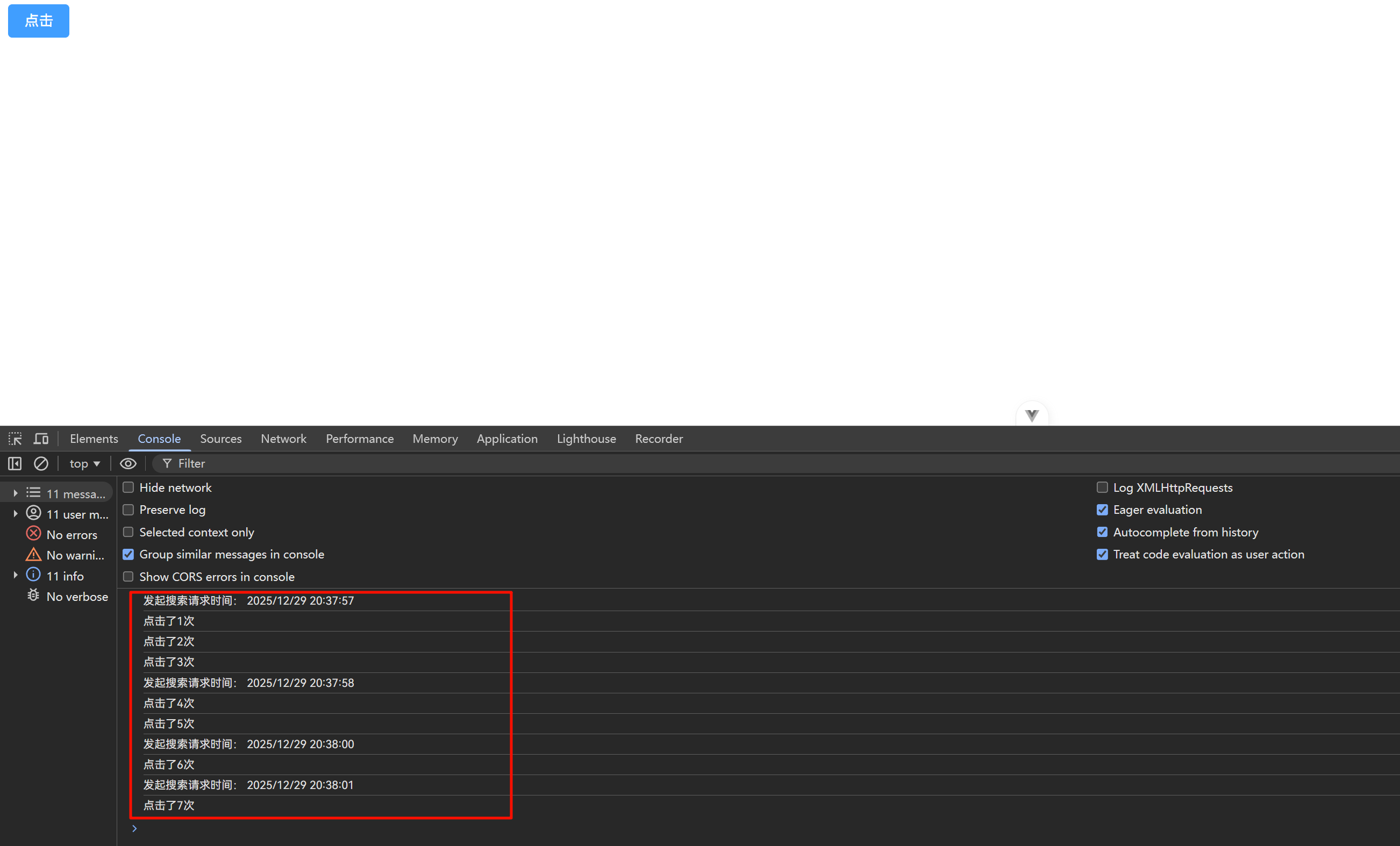
Task: Open the Sources tab
Action: tap(220, 439)
